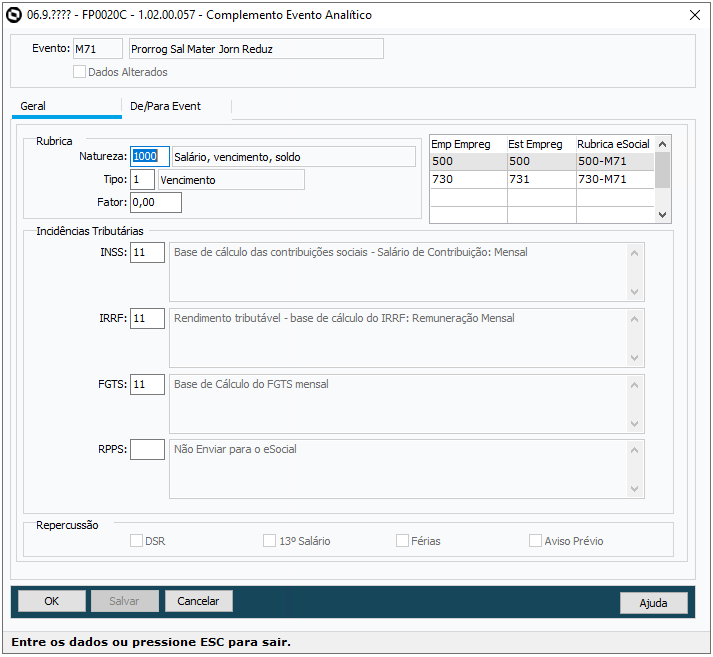Enable the DSR repercussão checkbox

coord(136,541)
